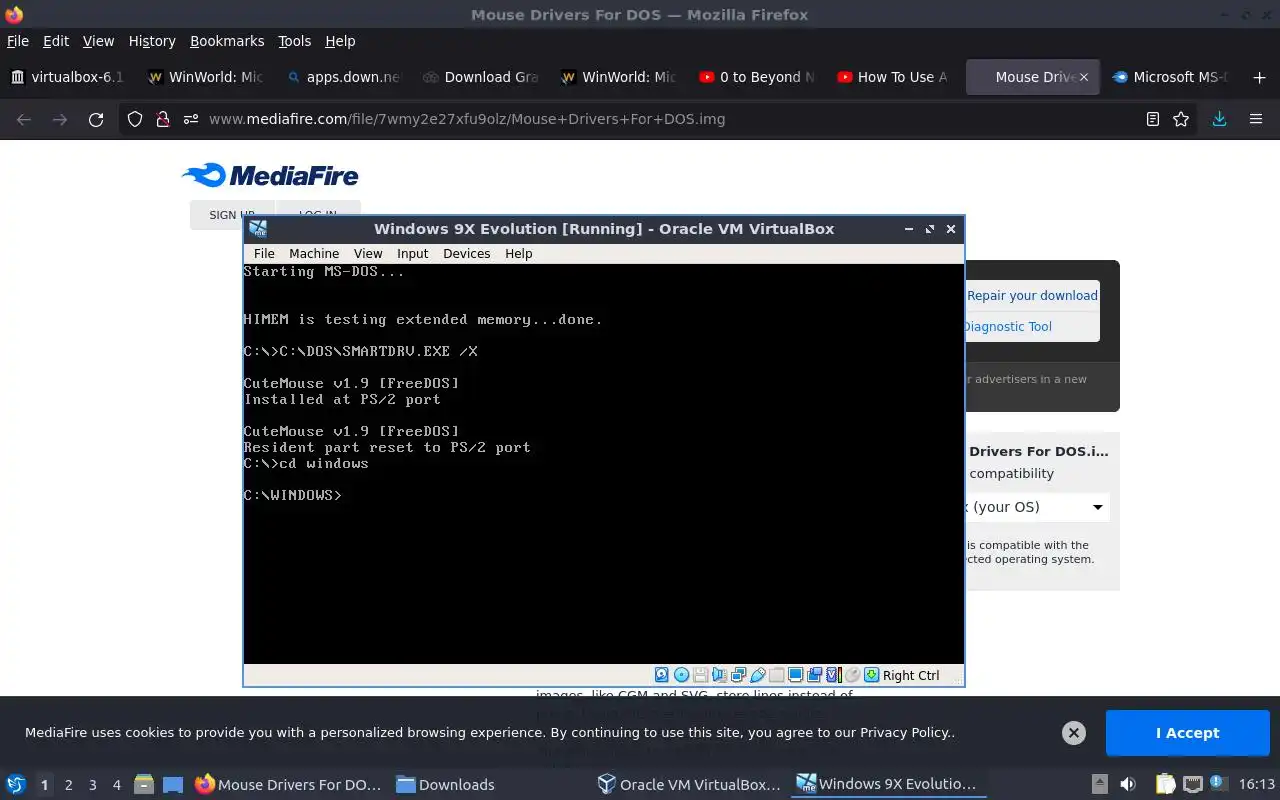Click the display indicator in VirtualBox status bar
1280x800 pixels.
(x=795, y=675)
